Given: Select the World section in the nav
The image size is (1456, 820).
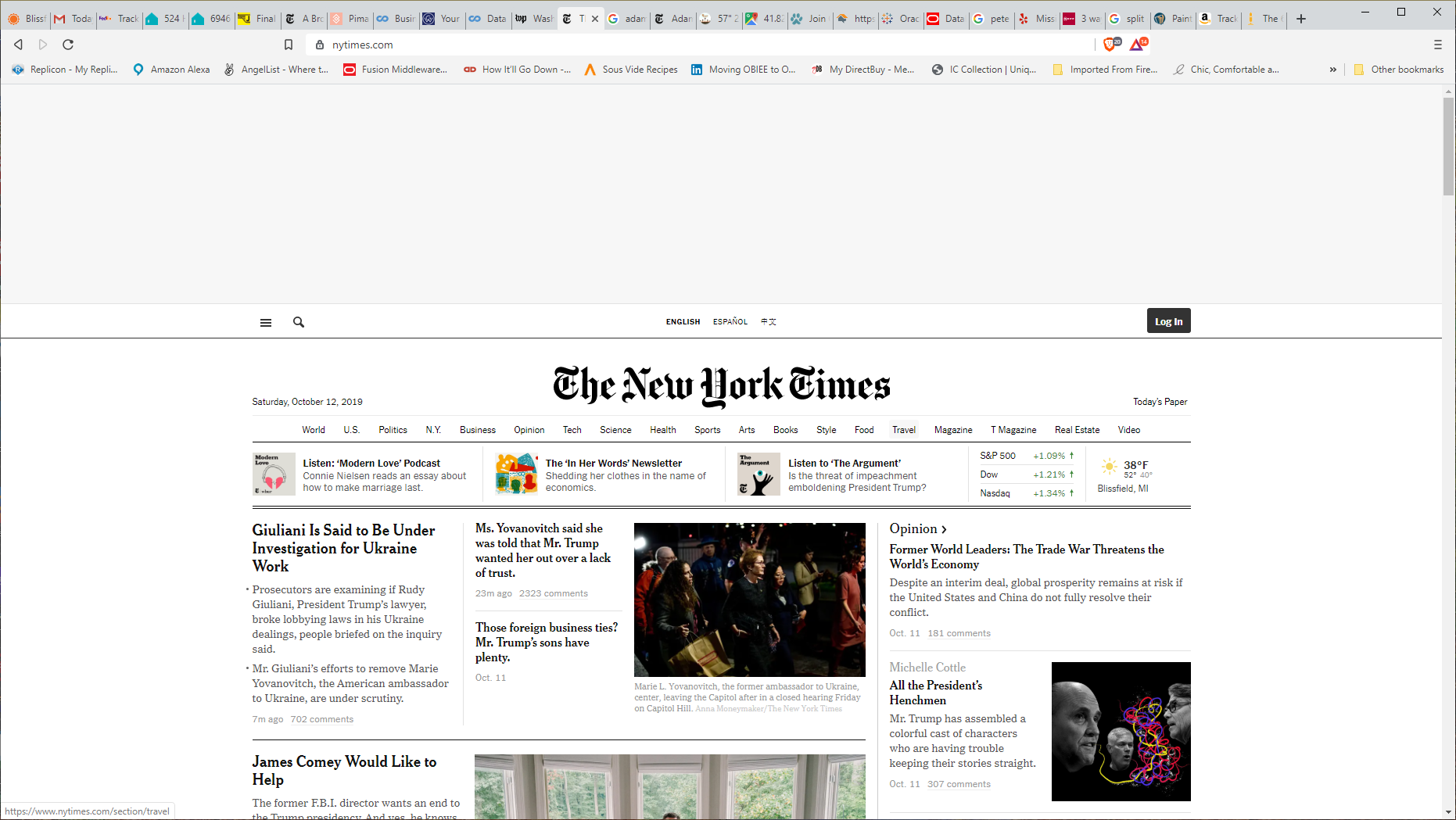Looking at the screenshot, I should coord(314,430).
